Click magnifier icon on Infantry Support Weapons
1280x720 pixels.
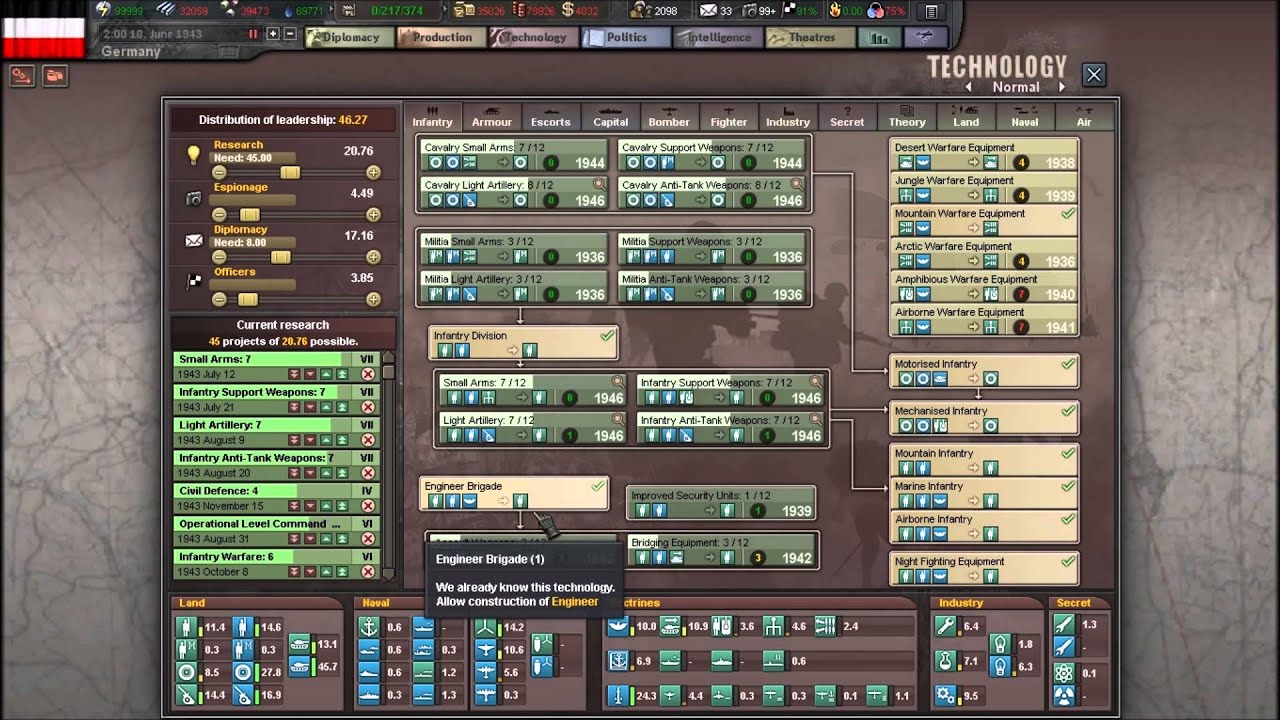(x=816, y=382)
